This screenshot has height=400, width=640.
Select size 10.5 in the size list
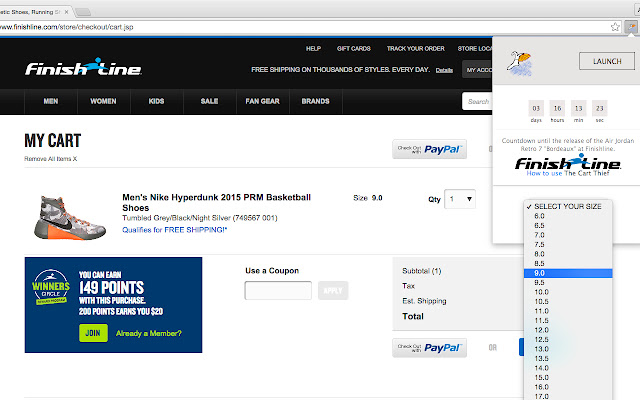(x=568, y=302)
